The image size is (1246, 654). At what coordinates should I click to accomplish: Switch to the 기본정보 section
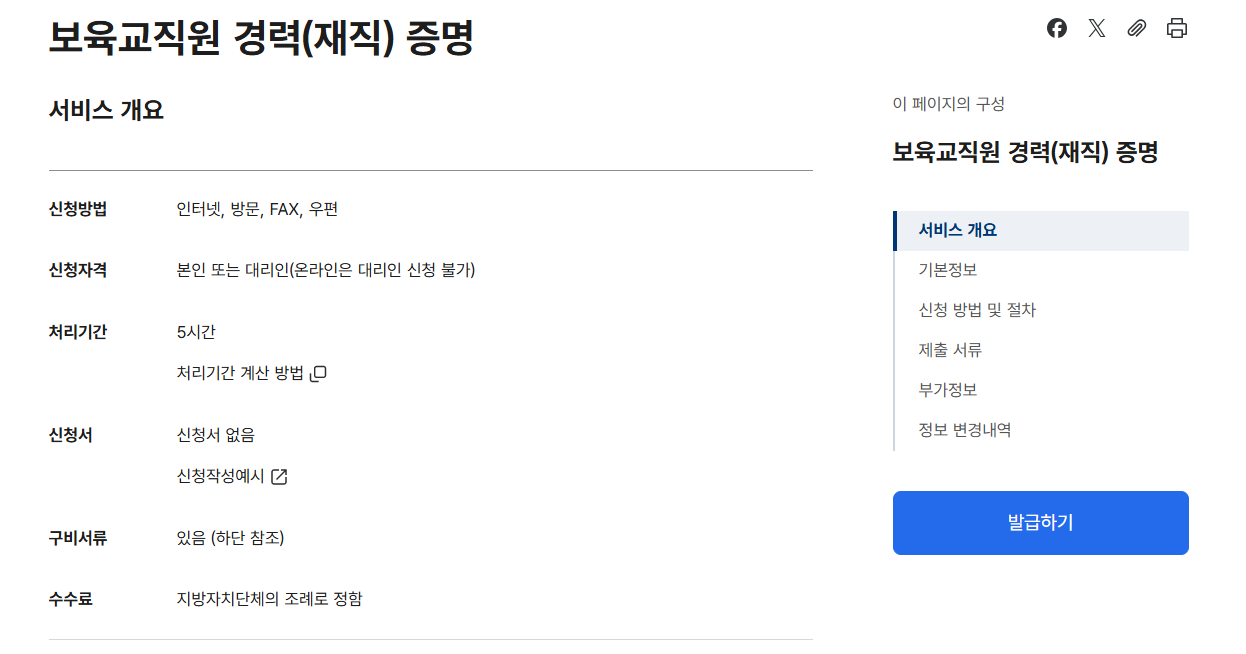click(950, 270)
